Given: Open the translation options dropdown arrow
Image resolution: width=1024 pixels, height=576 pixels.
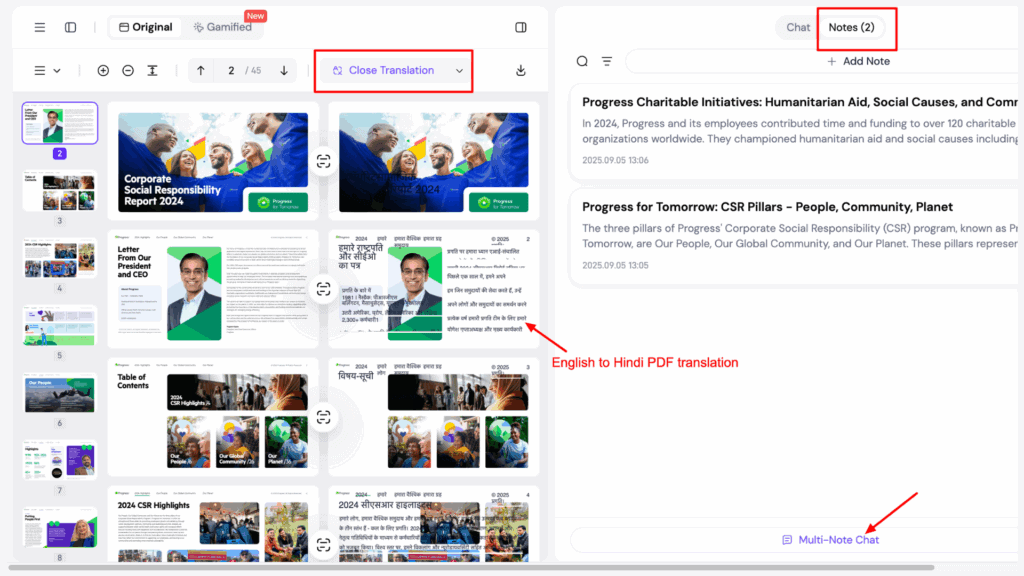Looking at the screenshot, I should pos(459,70).
